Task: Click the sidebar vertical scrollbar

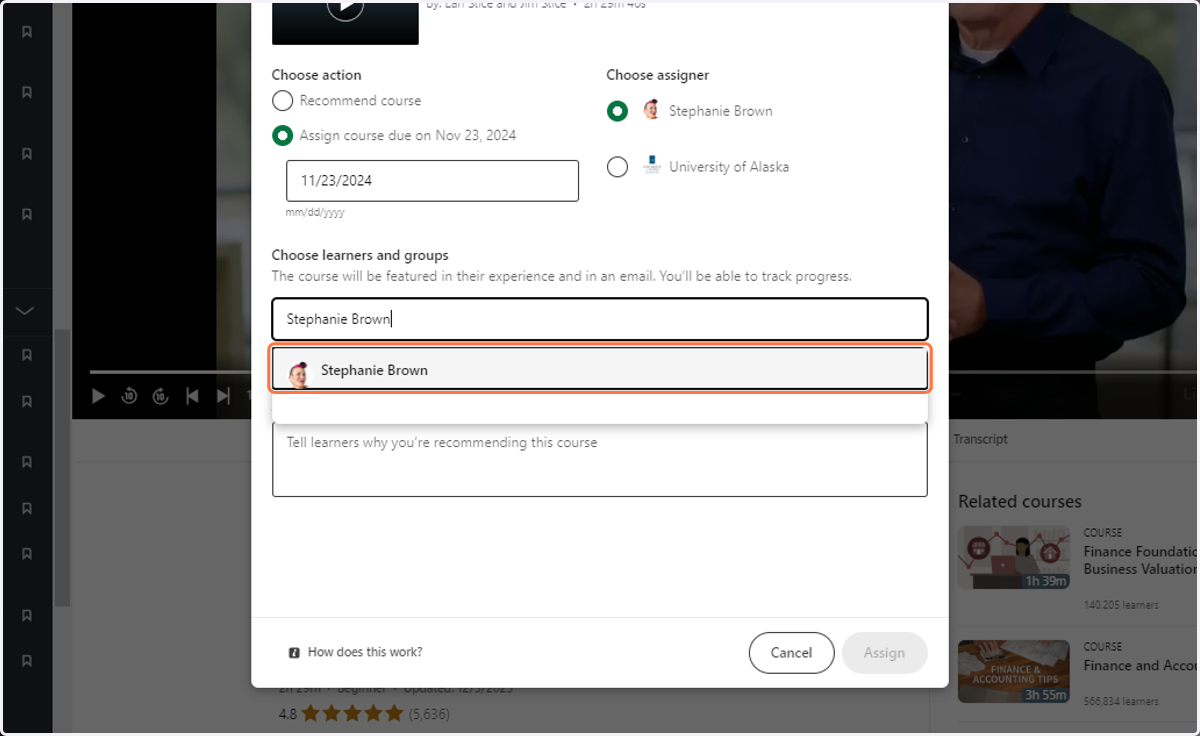Action: pyautogui.click(x=62, y=468)
